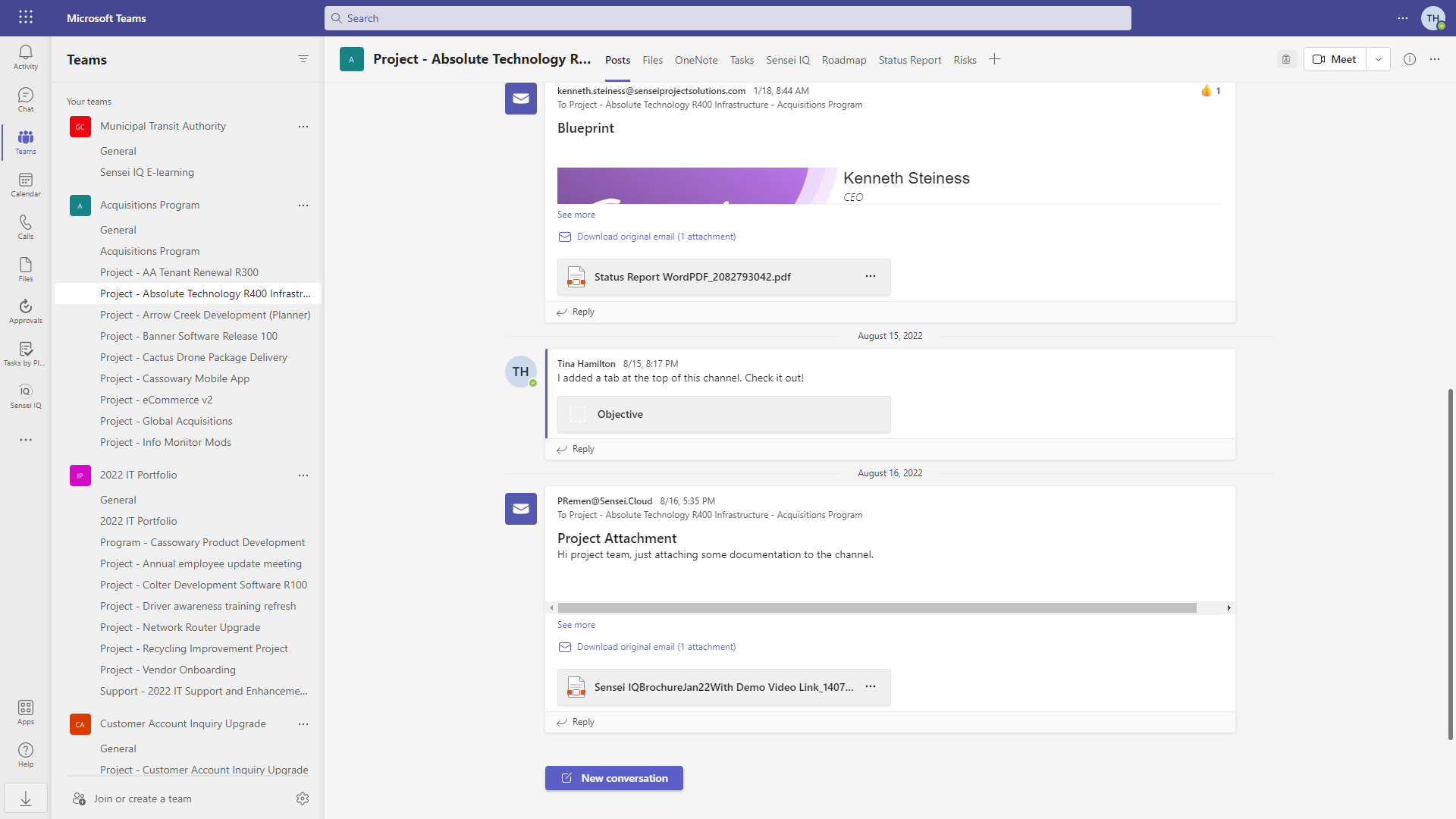The image size is (1456, 819).
Task: Open the Activity feed
Action: tap(26, 58)
